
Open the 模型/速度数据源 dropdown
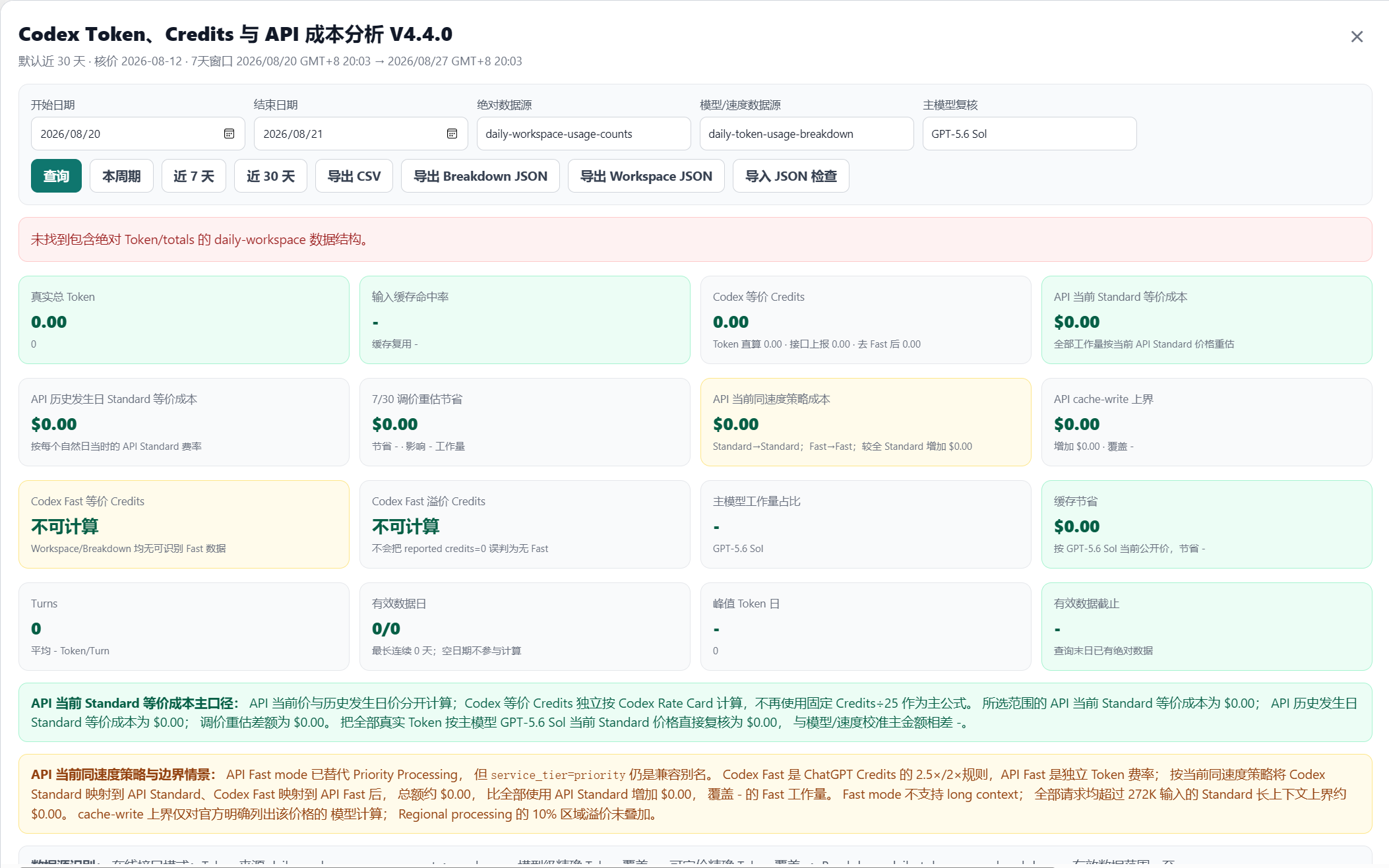pyautogui.click(x=807, y=133)
